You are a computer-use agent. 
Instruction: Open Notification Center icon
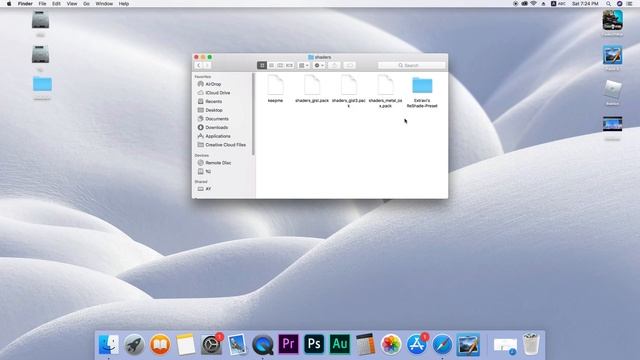(x=630, y=4)
